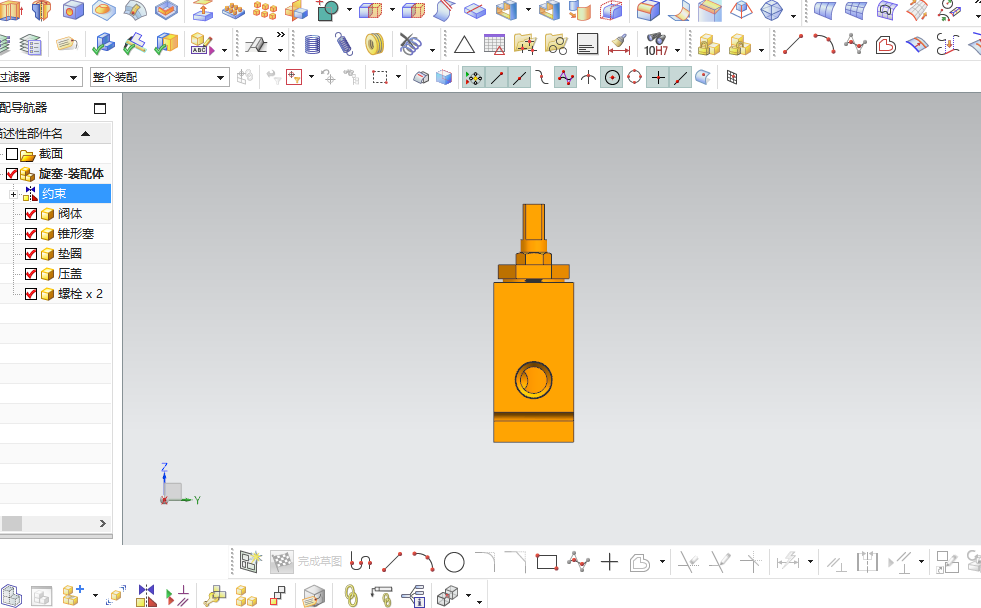This screenshot has height=608, width=981.
Task: Click the view triad coordinate axes
Action: coord(180,485)
